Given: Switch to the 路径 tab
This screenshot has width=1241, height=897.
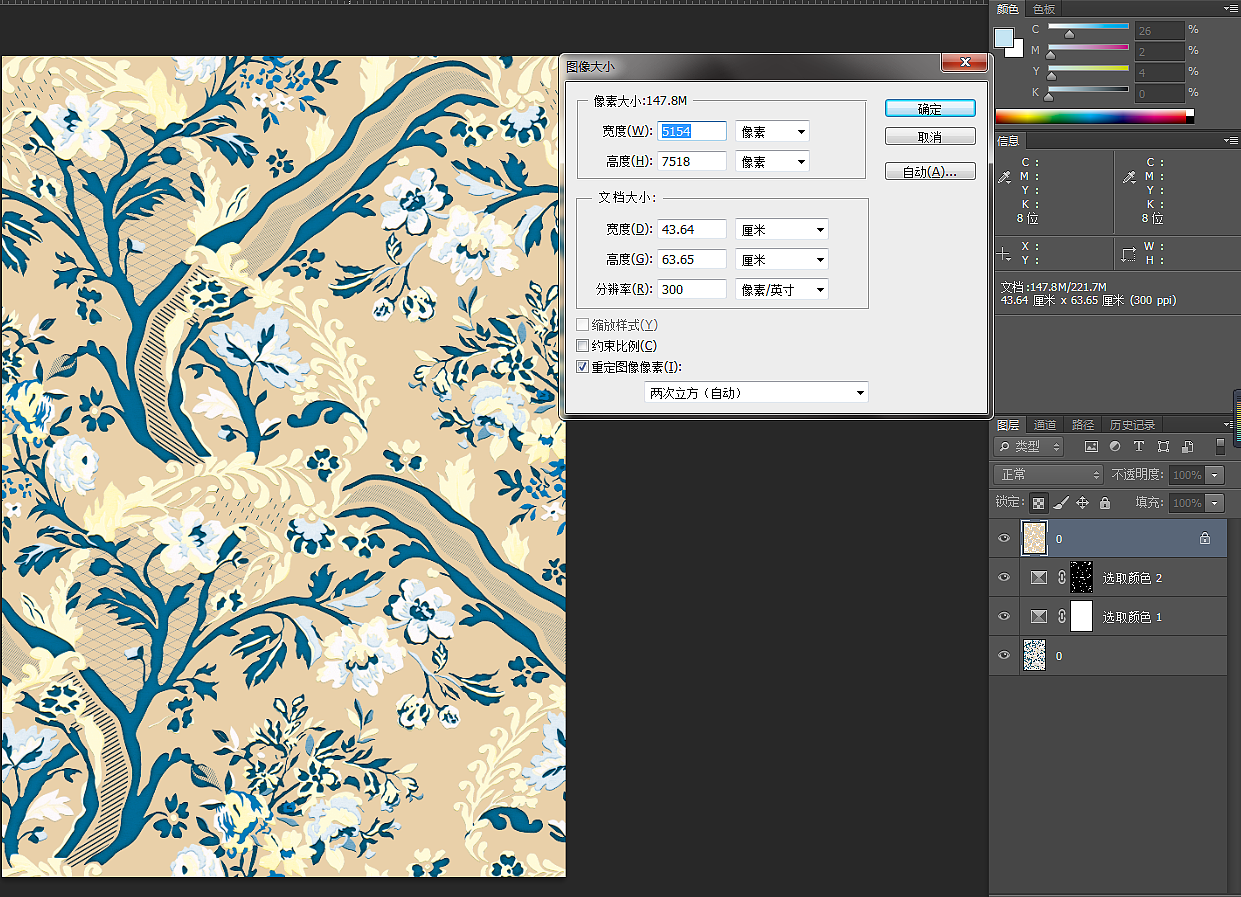Looking at the screenshot, I should pyautogui.click(x=1082, y=425).
